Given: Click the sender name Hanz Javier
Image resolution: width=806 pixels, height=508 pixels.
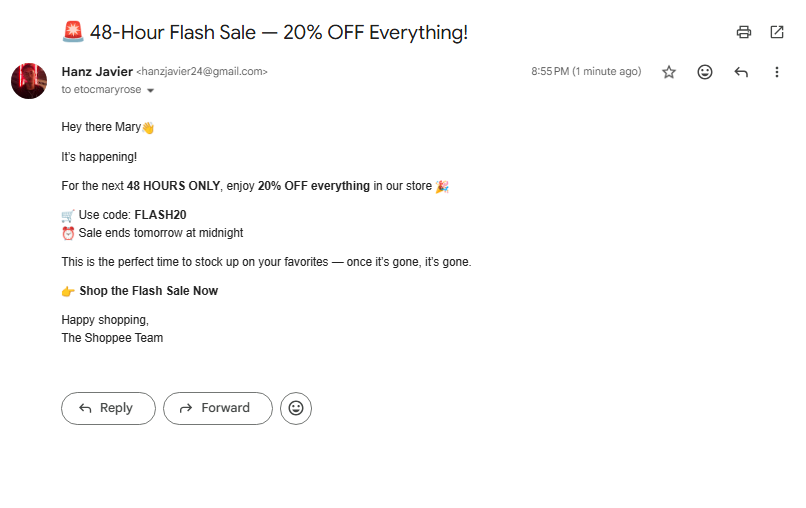Looking at the screenshot, I should [96, 71].
